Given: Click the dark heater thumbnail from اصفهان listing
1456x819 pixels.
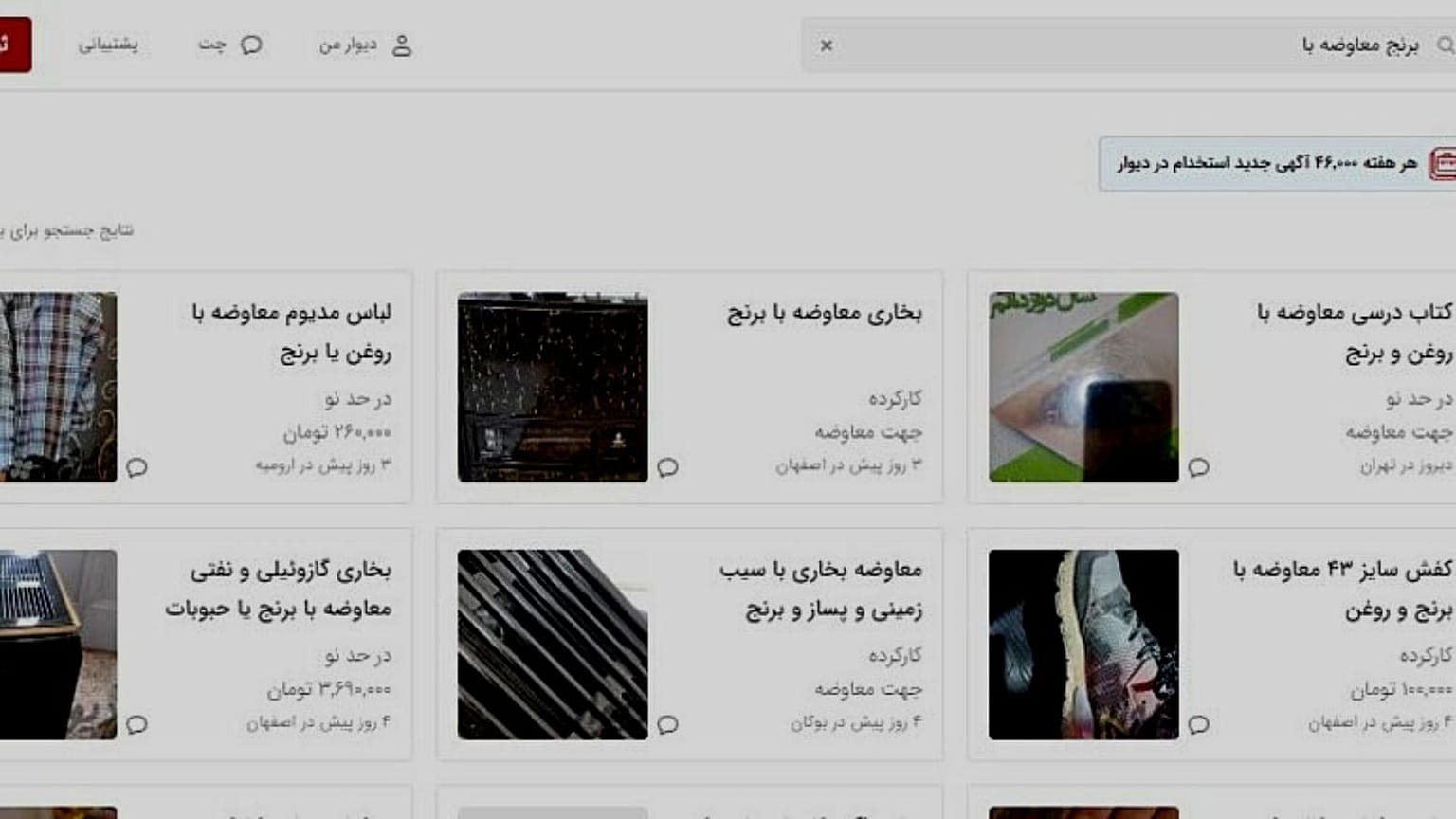Looking at the screenshot, I should point(553,387).
